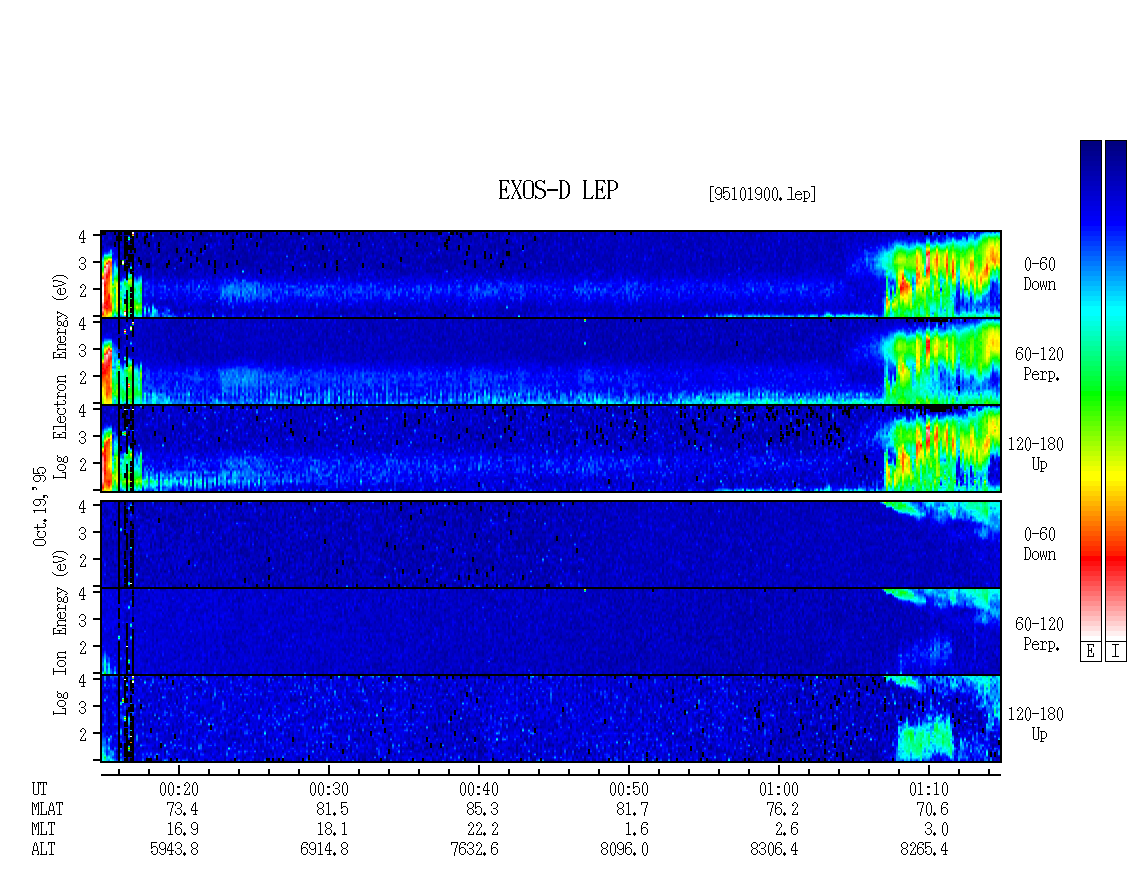Select the 00:40 UT tick label
Image resolution: width=1130 pixels, height=875 pixels.
tap(479, 789)
